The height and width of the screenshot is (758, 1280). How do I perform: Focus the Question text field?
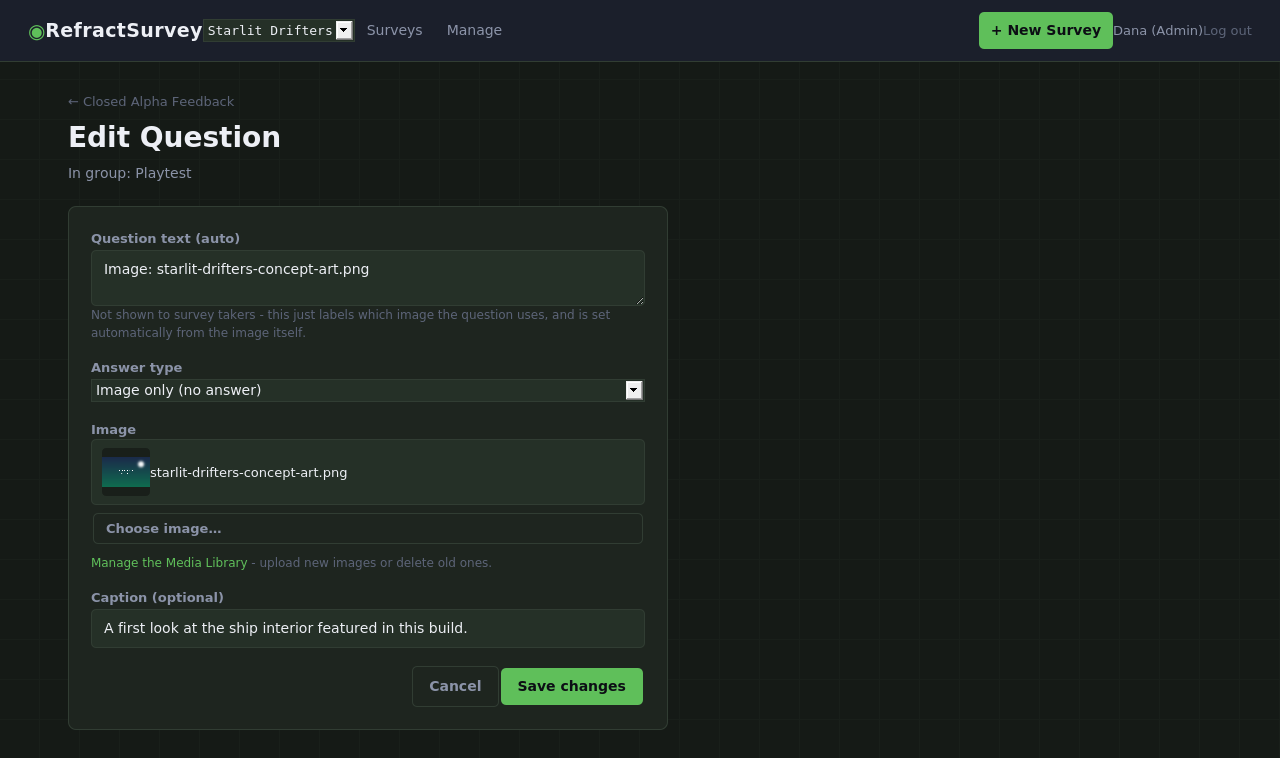pyautogui.click(x=368, y=278)
